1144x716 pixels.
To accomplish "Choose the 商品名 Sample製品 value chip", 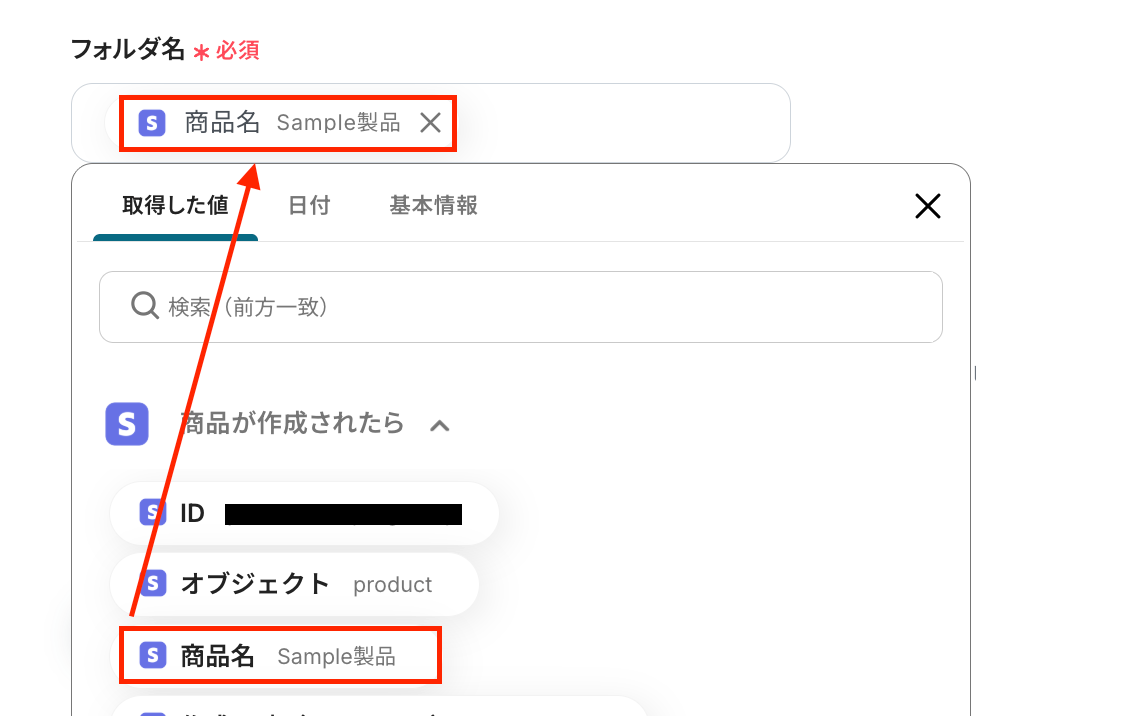I will click(280, 655).
